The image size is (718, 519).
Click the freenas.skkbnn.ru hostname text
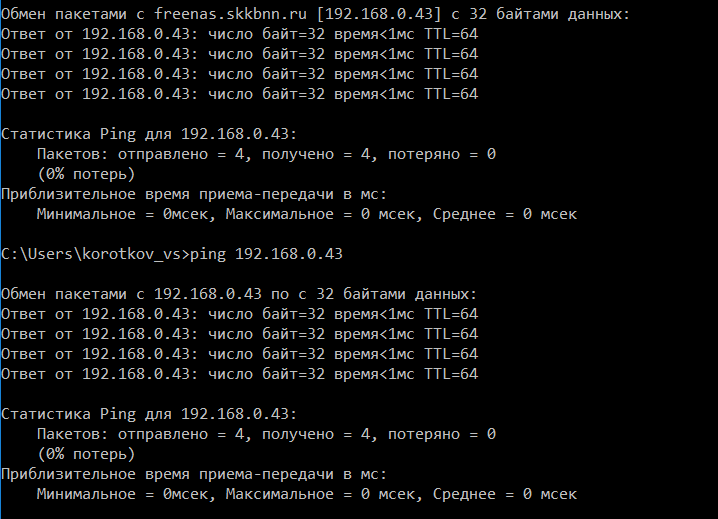pos(230,14)
